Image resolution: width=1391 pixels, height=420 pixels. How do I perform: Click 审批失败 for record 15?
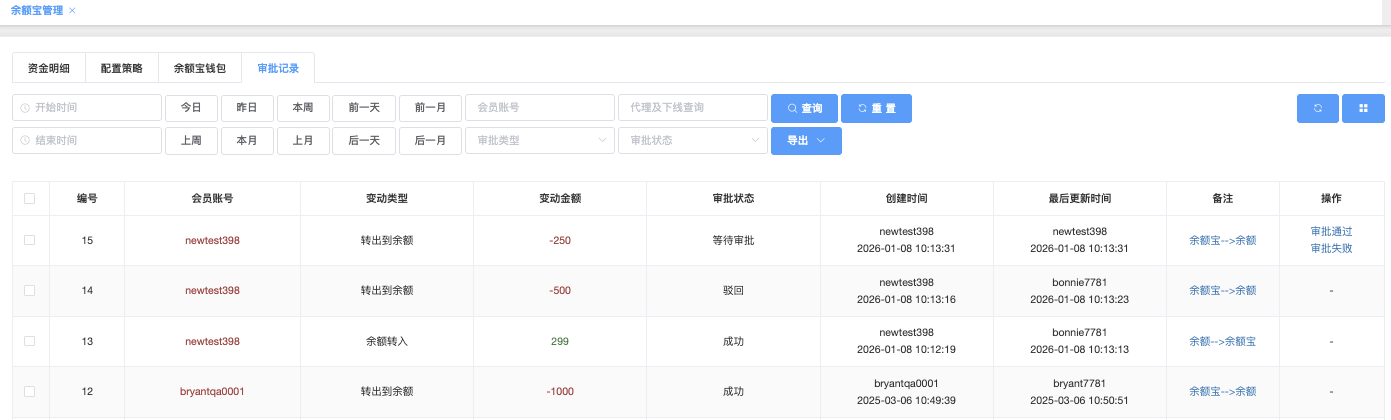tap(1331, 248)
